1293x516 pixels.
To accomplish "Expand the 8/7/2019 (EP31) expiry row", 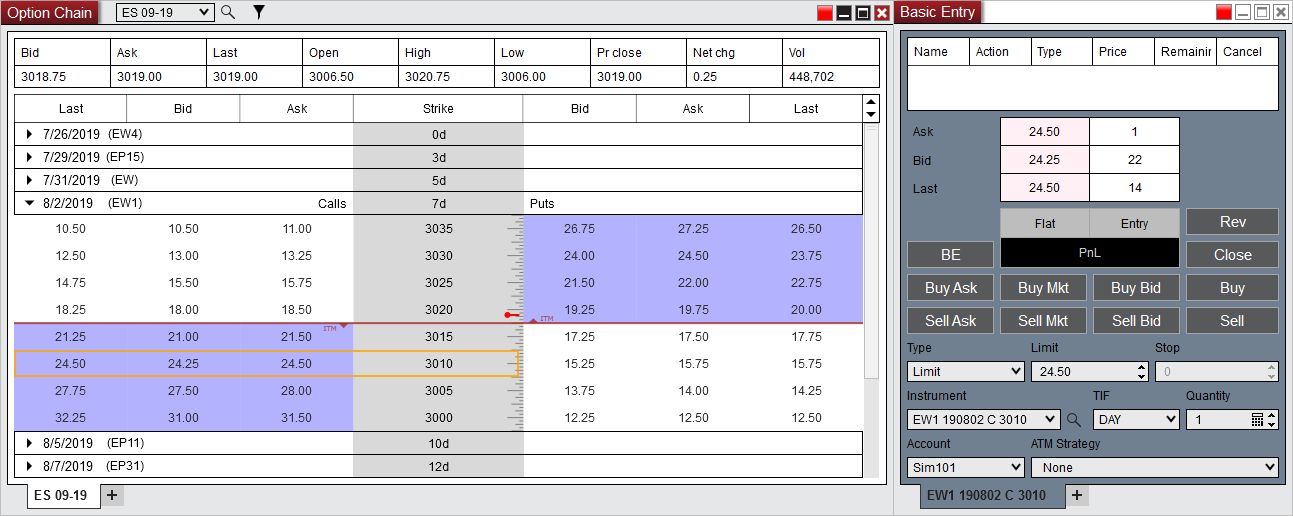I will [x=30, y=466].
